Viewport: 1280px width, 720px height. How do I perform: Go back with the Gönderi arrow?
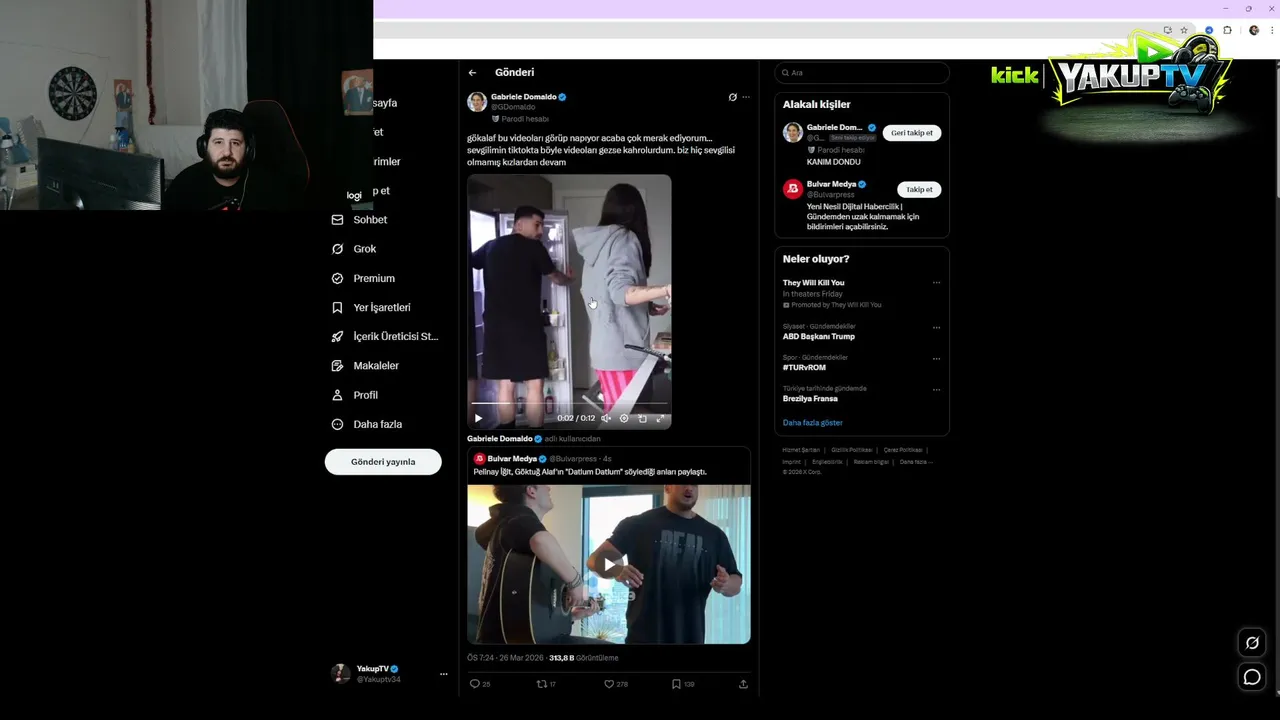pyautogui.click(x=472, y=73)
